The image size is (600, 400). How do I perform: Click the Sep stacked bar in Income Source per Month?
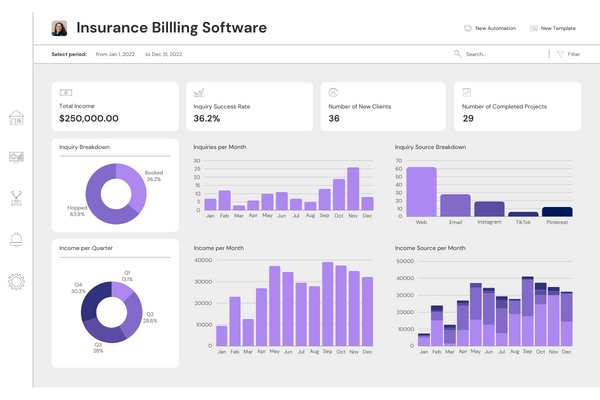pos(527,311)
